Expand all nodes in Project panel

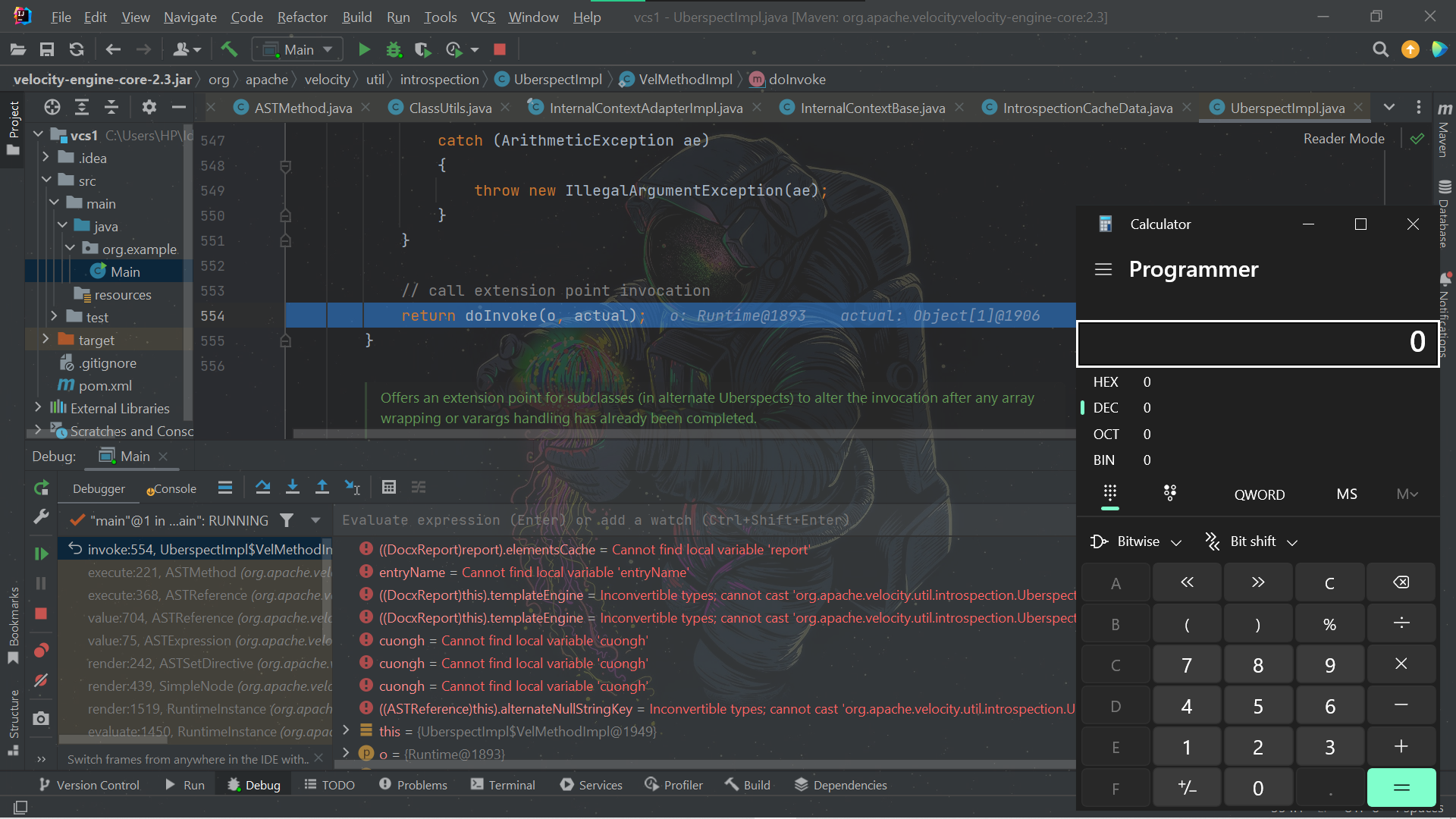(x=82, y=108)
